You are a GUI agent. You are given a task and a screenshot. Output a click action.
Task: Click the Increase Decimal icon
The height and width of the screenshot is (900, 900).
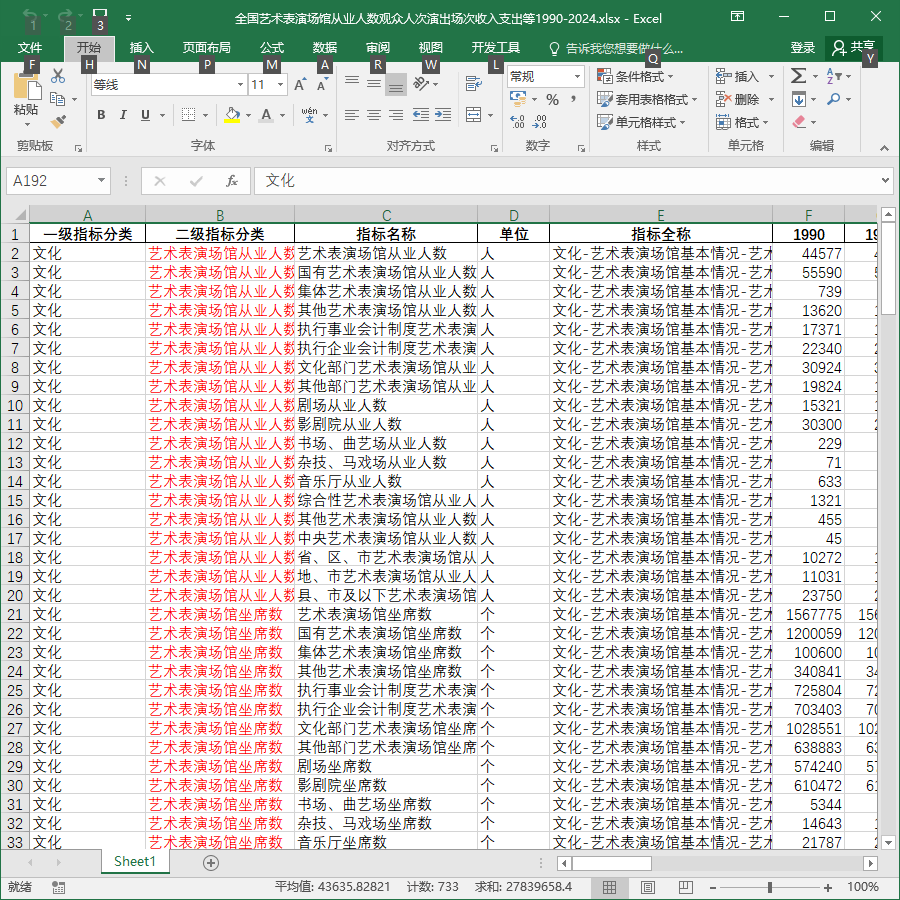(x=517, y=121)
